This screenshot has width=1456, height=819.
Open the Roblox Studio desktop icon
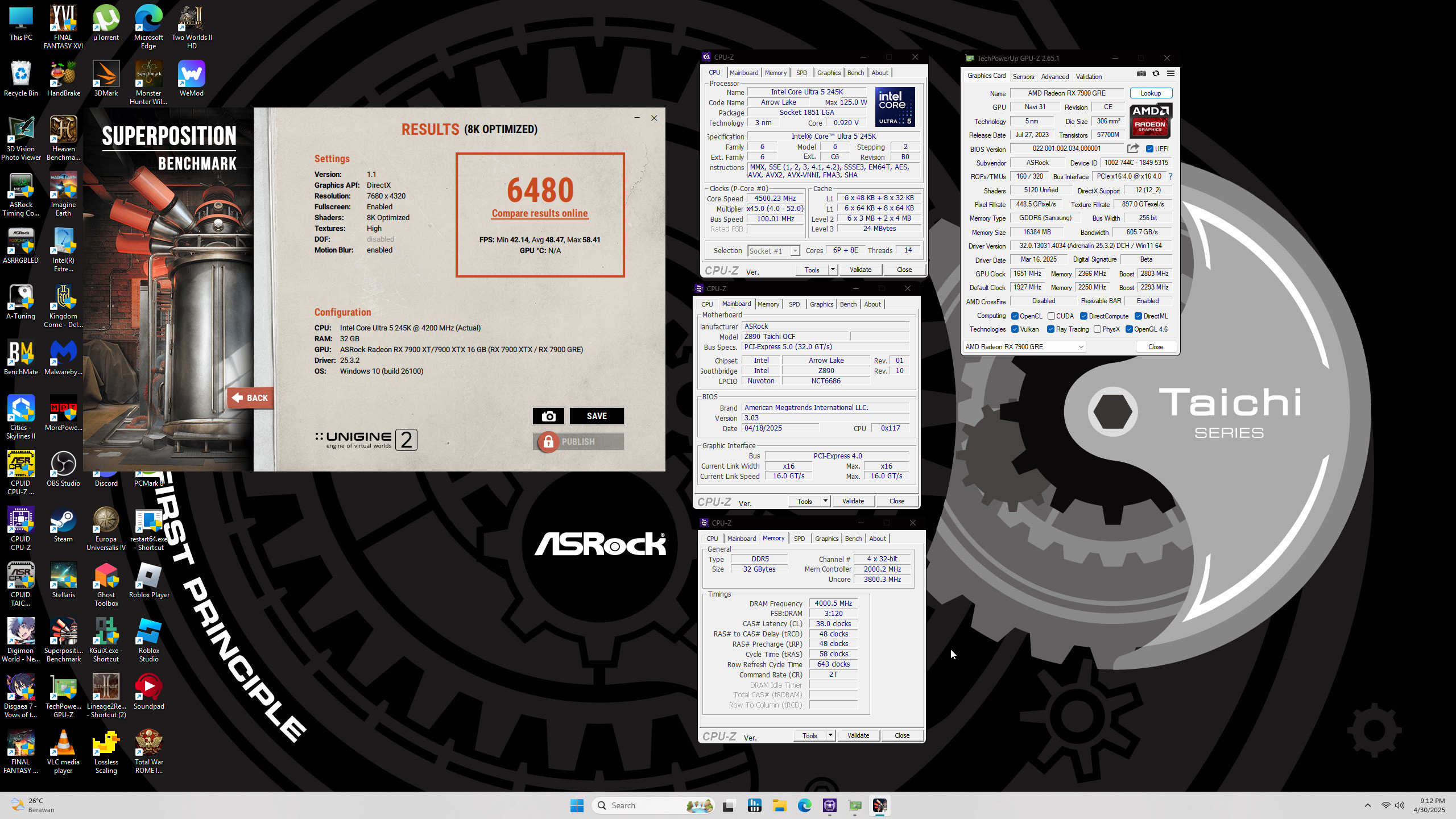[148, 640]
